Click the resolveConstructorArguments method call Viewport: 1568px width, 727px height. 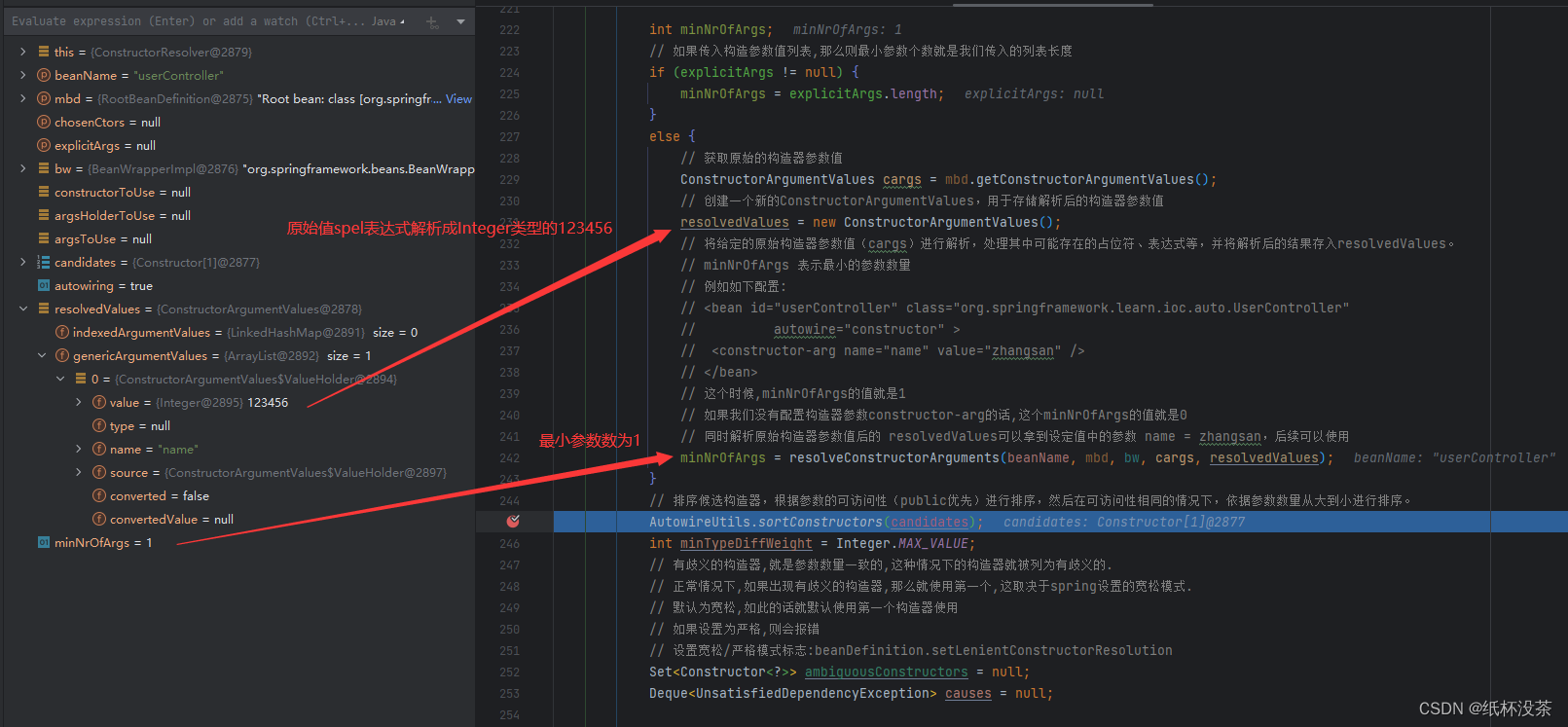coord(893,458)
